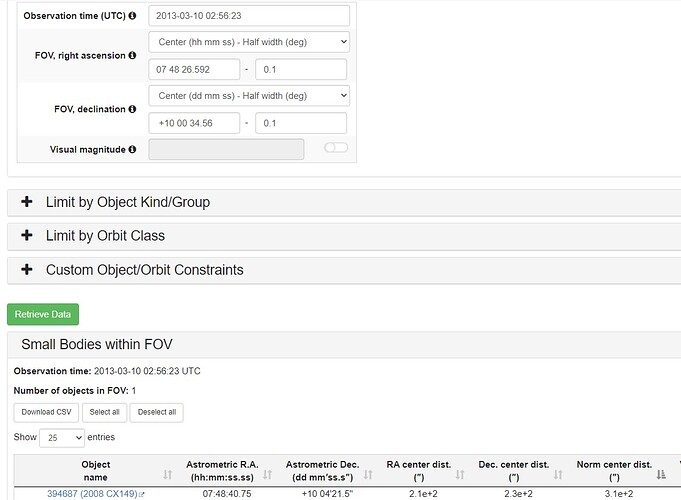Click the info icon beside Visual magnitude
This screenshot has height=500, width=681.
click(x=132, y=150)
